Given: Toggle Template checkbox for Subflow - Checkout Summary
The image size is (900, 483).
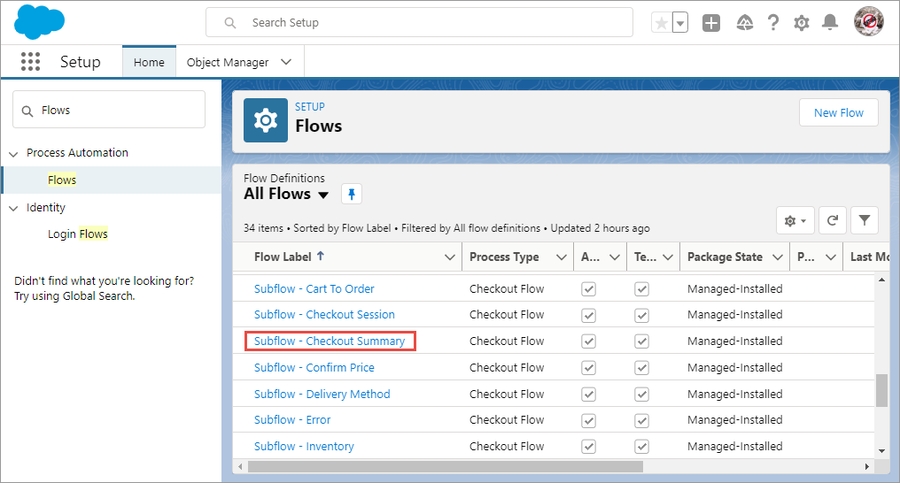Looking at the screenshot, I should pyautogui.click(x=641, y=341).
